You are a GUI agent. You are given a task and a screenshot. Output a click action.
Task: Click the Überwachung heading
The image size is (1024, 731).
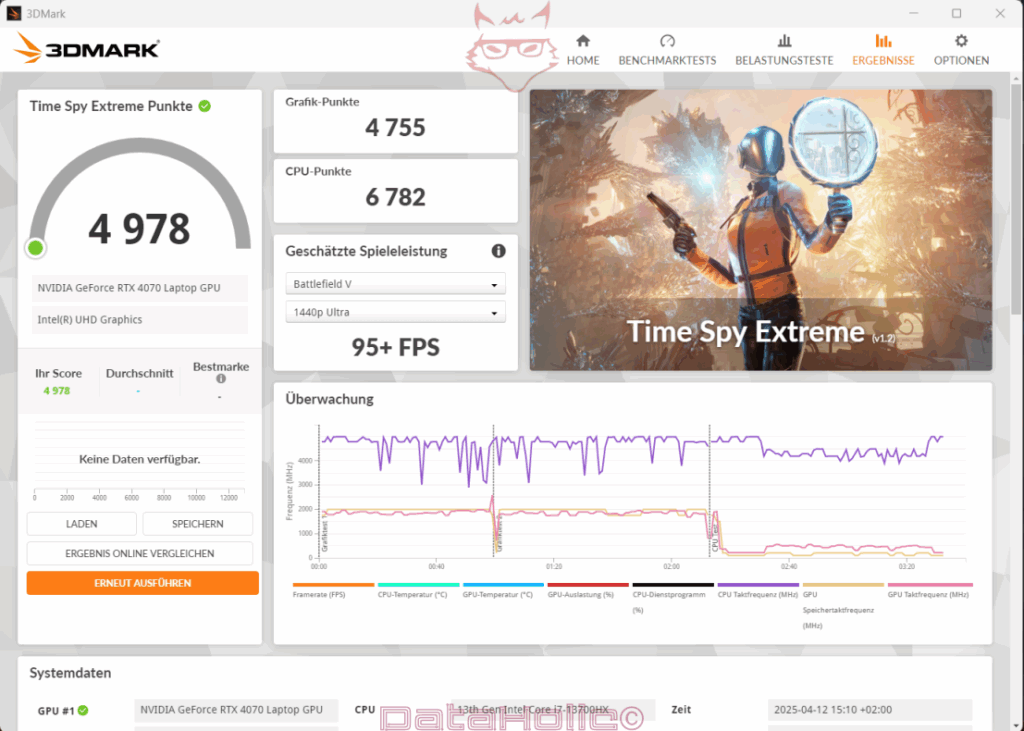click(329, 399)
